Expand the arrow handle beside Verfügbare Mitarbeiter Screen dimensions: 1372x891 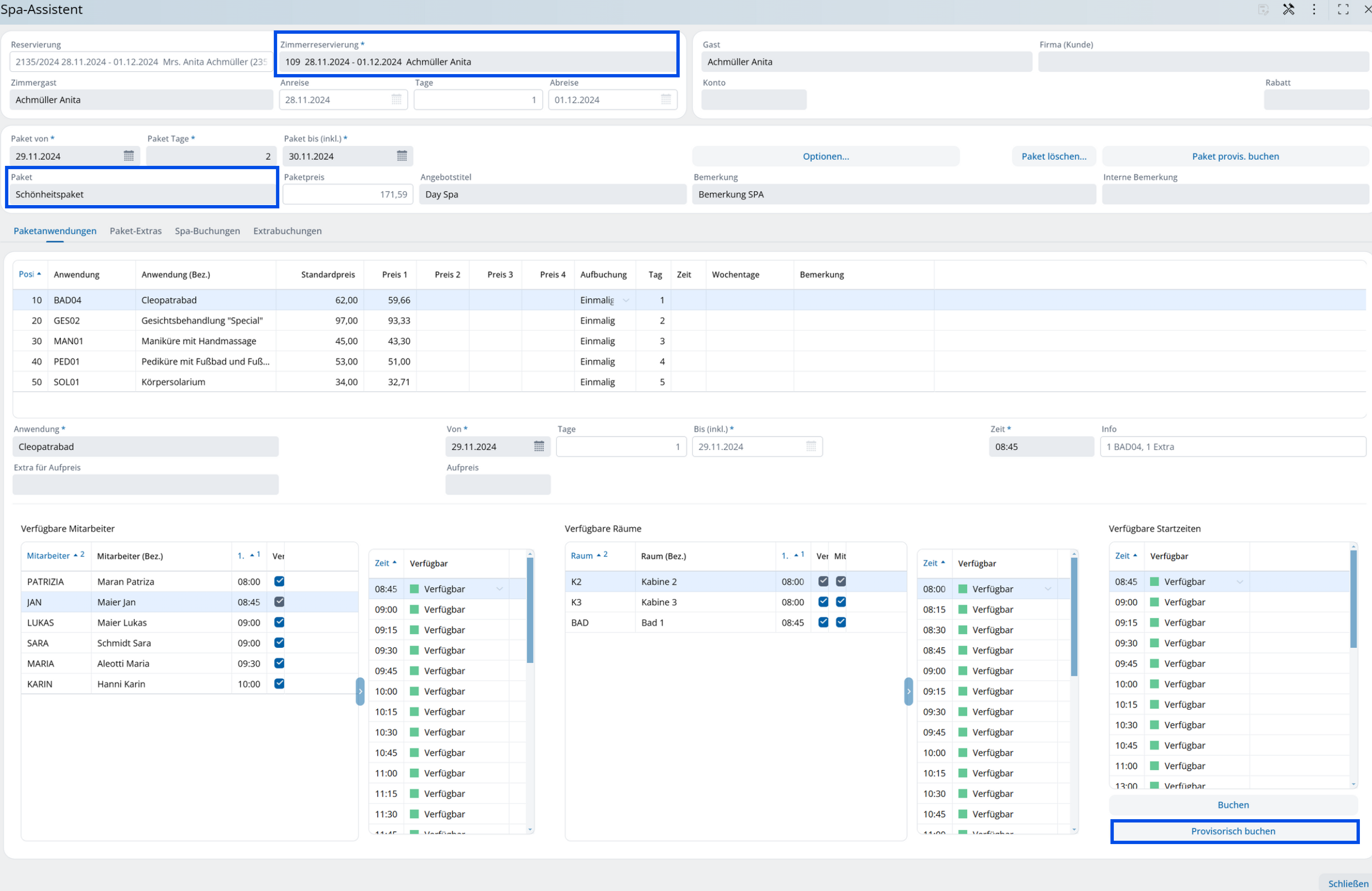coord(361,691)
